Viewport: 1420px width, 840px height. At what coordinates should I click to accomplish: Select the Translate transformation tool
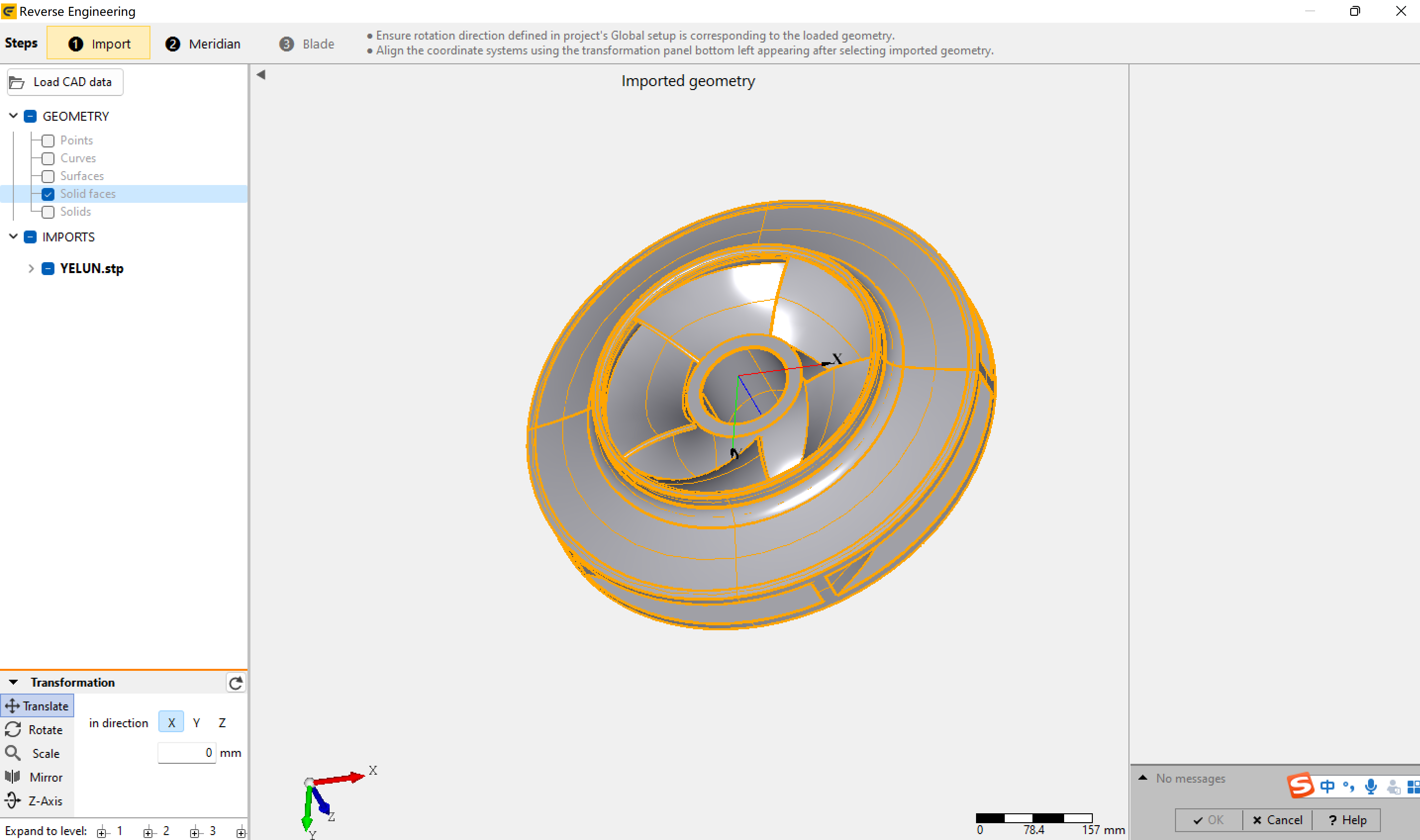[x=38, y=706]
